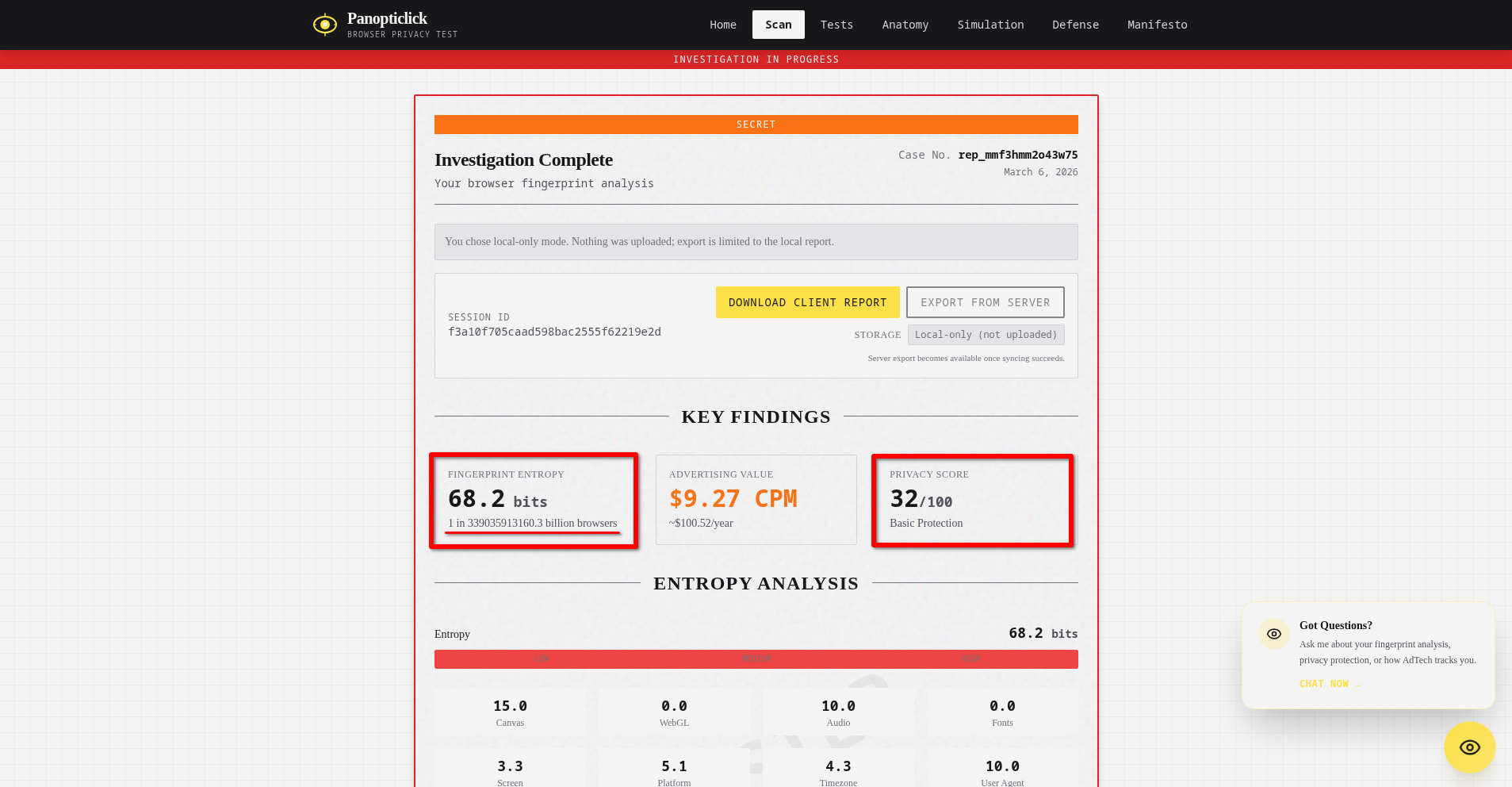Viewport: 1512px width, 787px height.
Task: Click the Basic Protection label
Action: click(926, 523)
